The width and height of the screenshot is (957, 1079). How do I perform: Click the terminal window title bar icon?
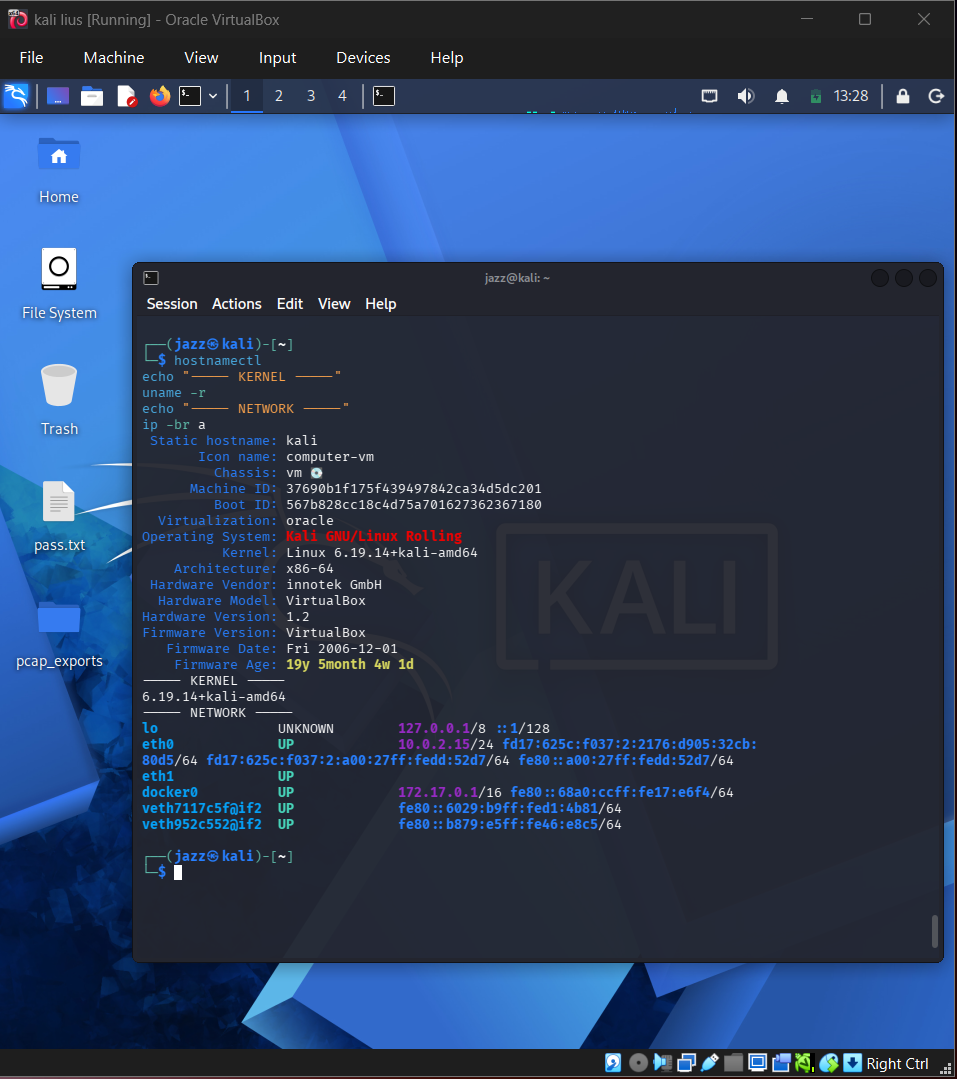pos(151,278)
